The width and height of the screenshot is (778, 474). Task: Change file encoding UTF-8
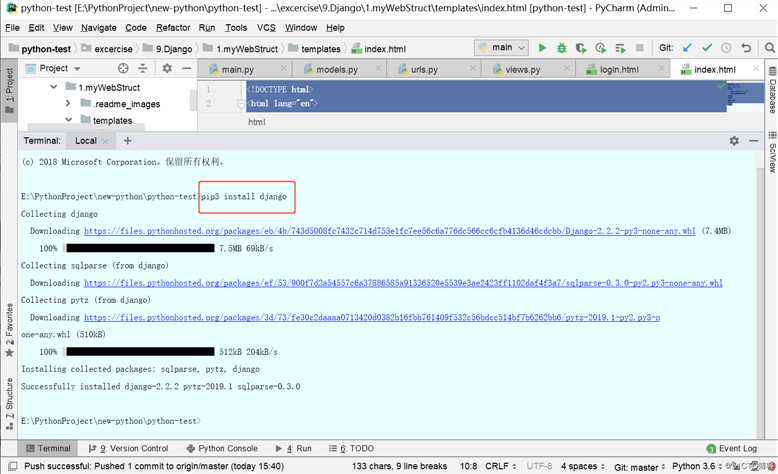click(539, 467)
